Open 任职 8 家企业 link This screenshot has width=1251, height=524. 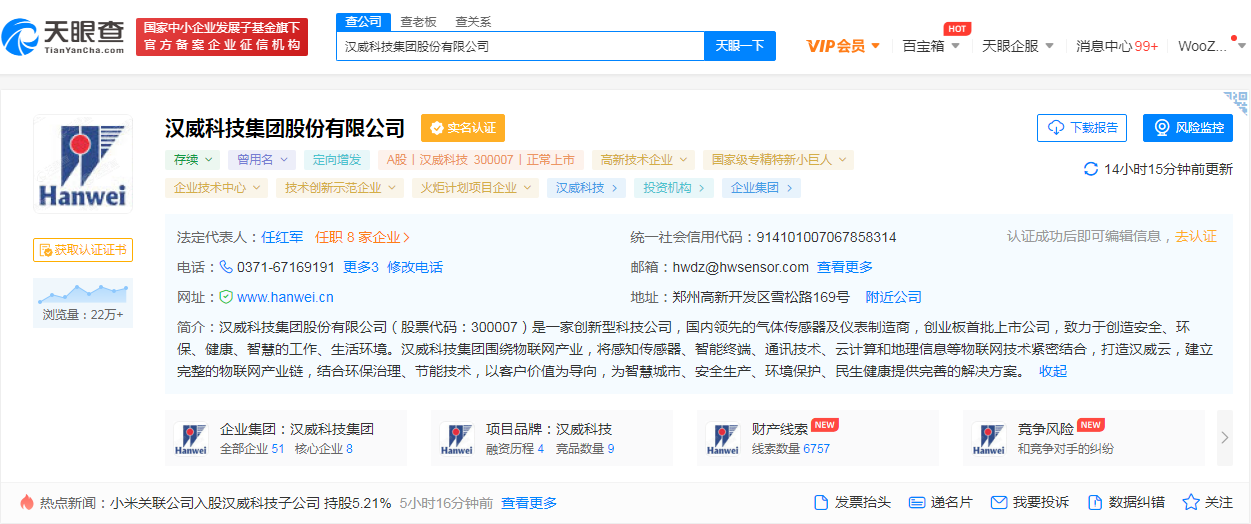(x=362, y=237)
